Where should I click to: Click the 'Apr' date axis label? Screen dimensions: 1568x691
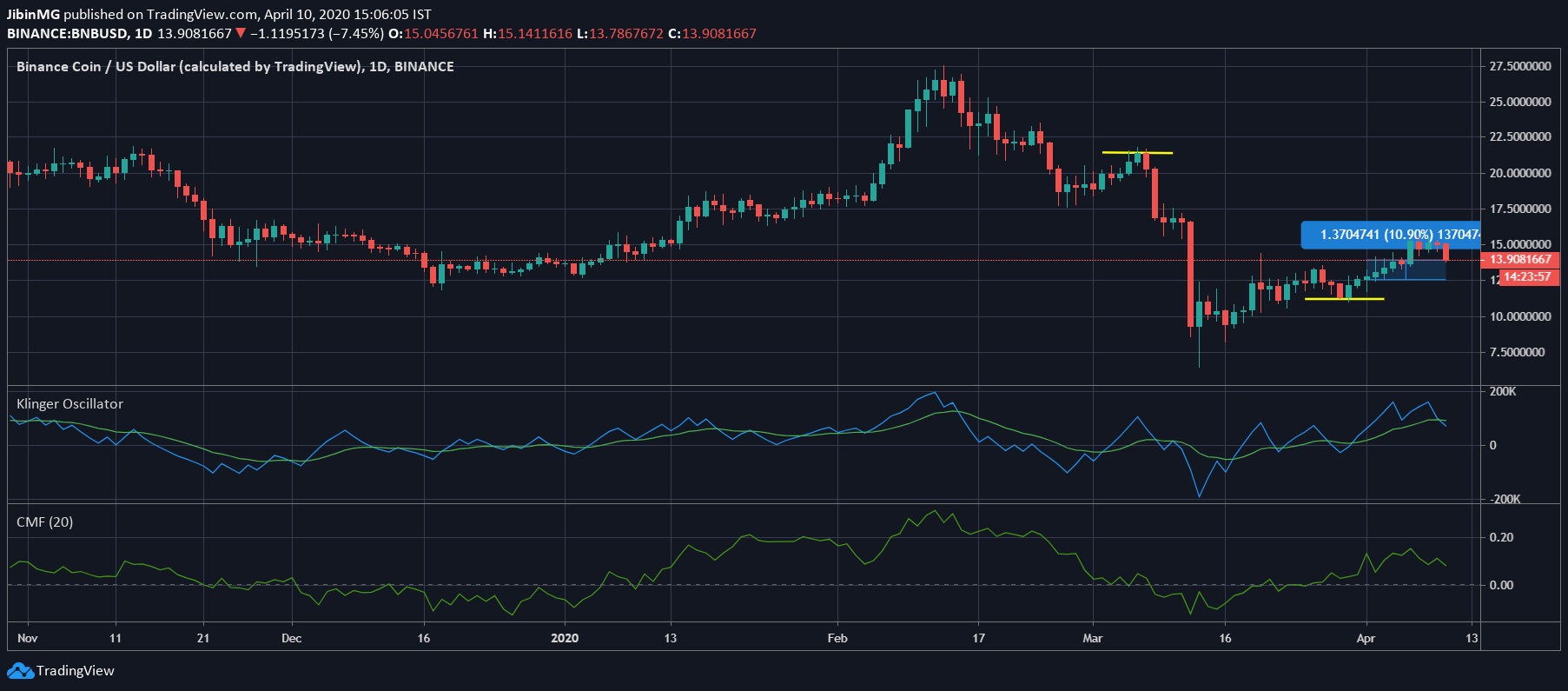pyautogui.click(x=1366, y=639)
